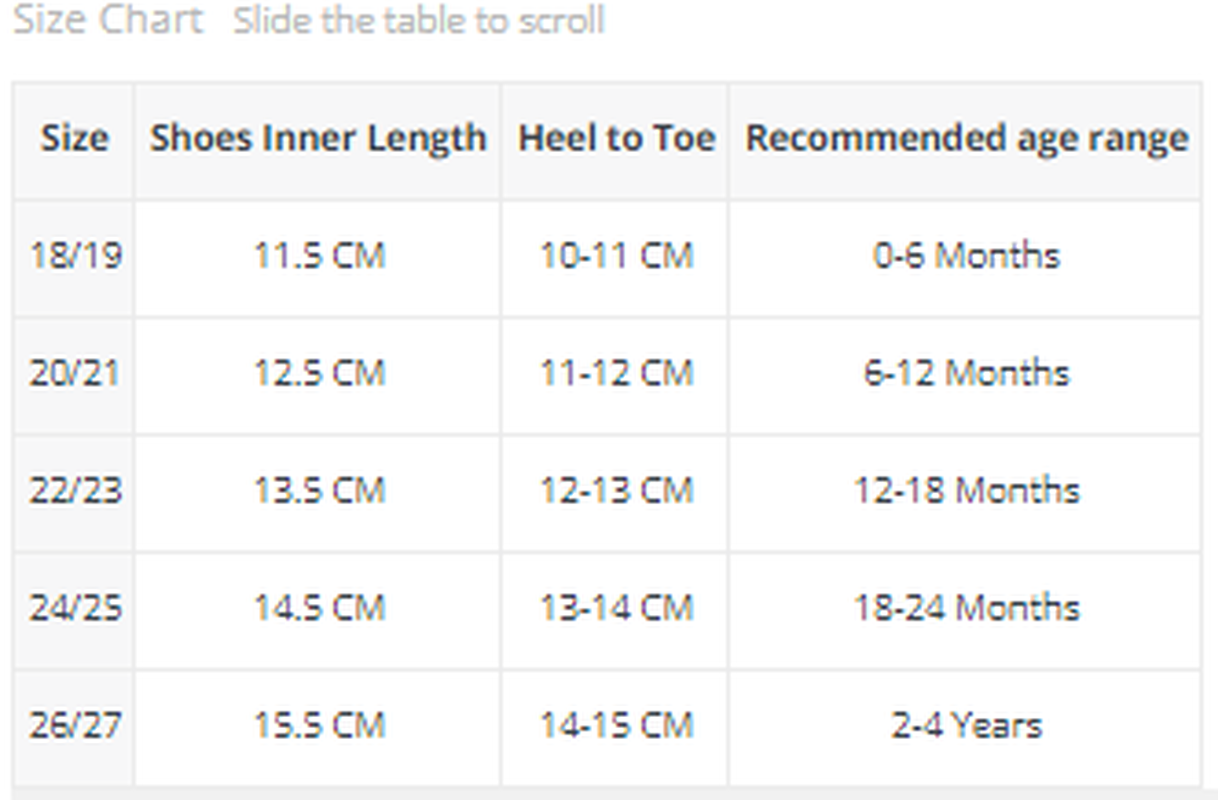Image resolution: width=1218 pixels, height=800 pixels.
Task: Click the 15.5 CM inner length cell
Action: 318,725
